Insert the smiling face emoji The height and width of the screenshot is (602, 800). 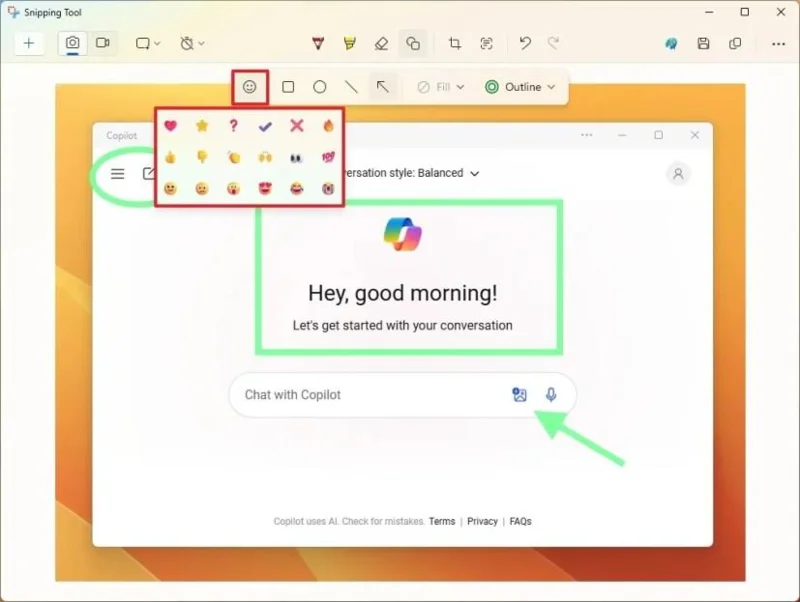(x=170, y=189)
